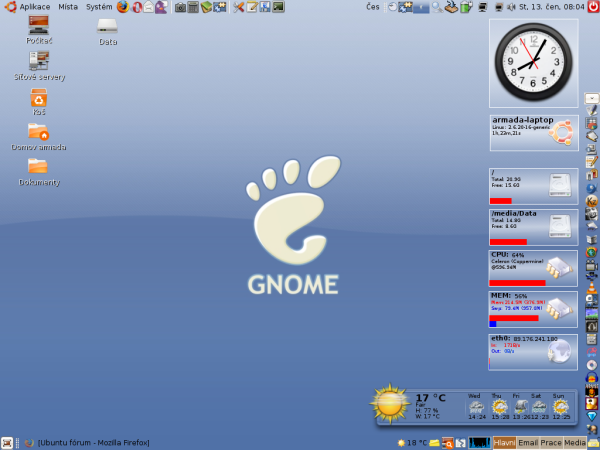Launch Firefox from the top panel
600x450 pixels.
(x=122, y=7)
